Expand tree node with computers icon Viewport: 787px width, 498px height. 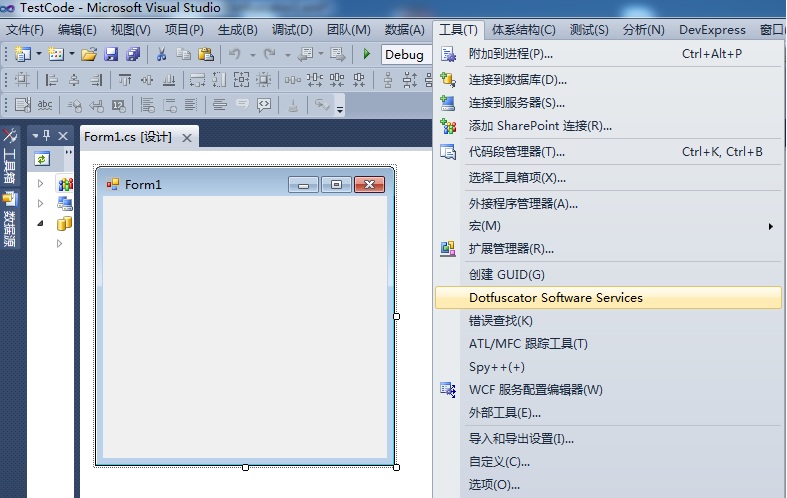click(41, 203)
